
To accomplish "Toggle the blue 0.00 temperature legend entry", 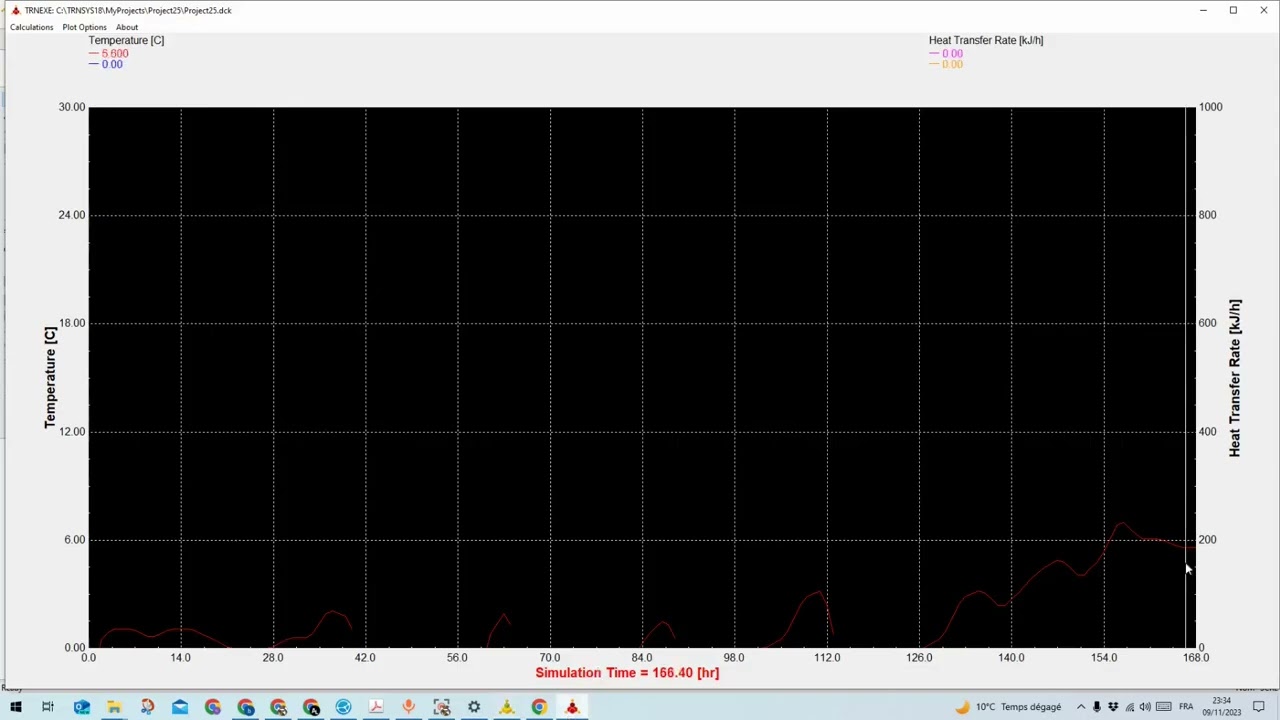I will point(106,64).
